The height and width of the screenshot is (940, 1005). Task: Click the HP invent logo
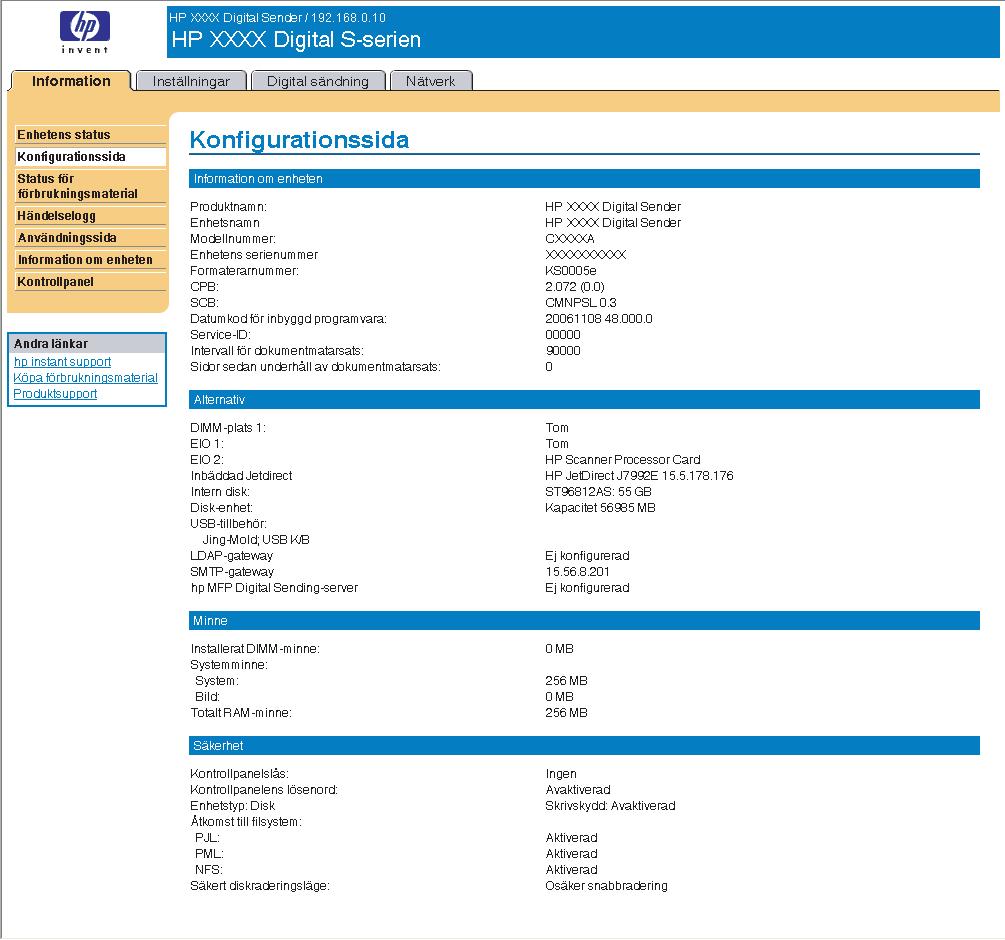pos(85,31)
